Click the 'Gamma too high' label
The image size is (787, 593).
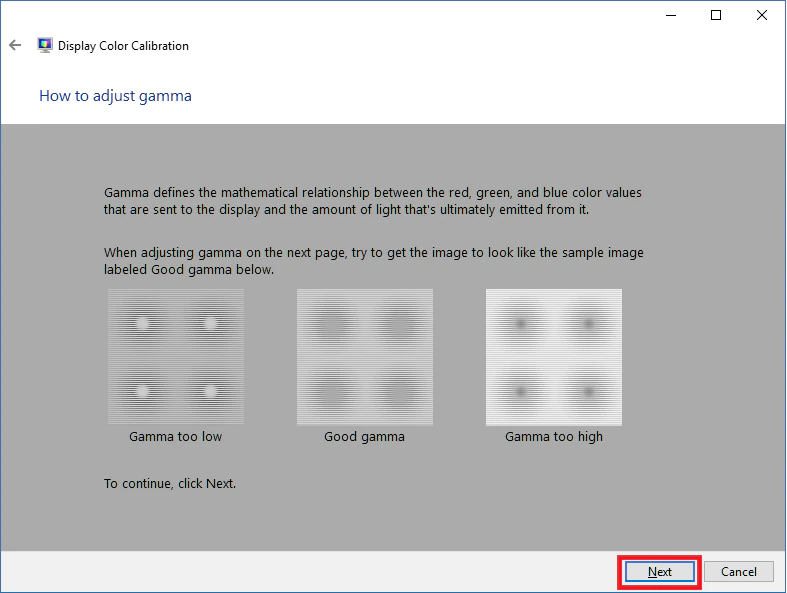point(554,436)
